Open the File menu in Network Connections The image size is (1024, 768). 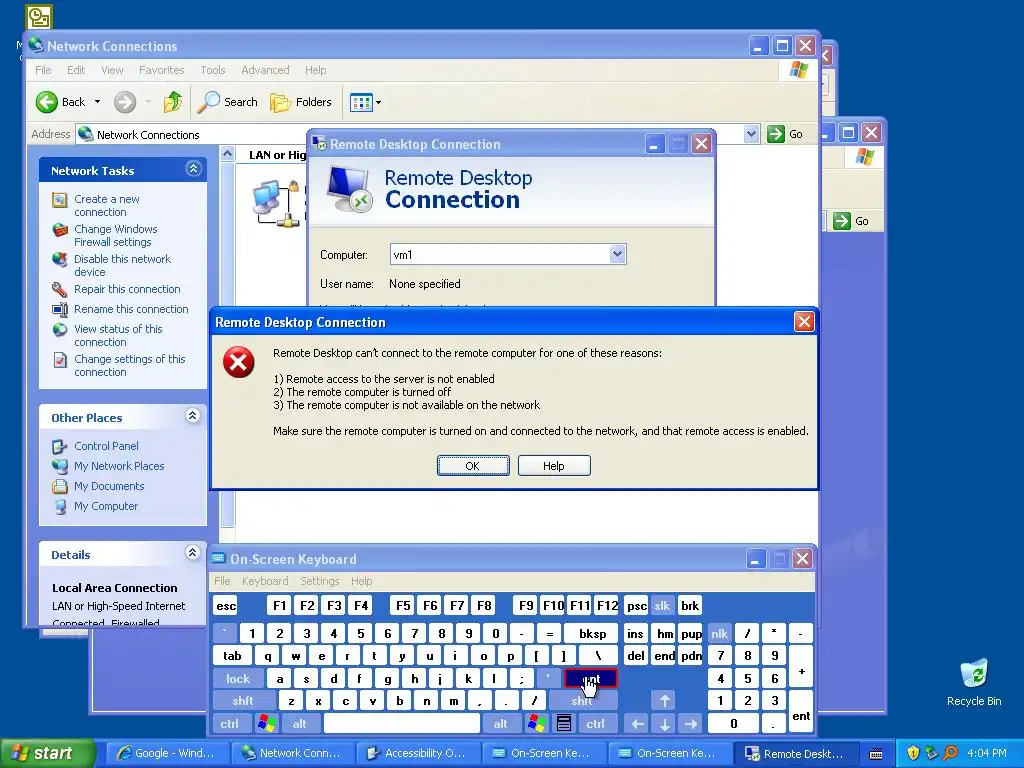(x=43, y=70)
